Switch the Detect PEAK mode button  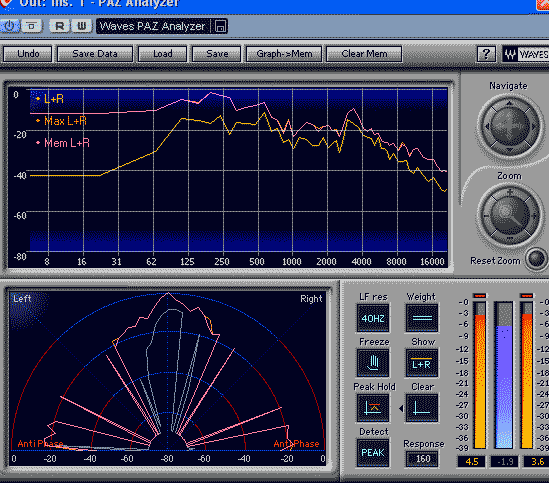[373, 453]
